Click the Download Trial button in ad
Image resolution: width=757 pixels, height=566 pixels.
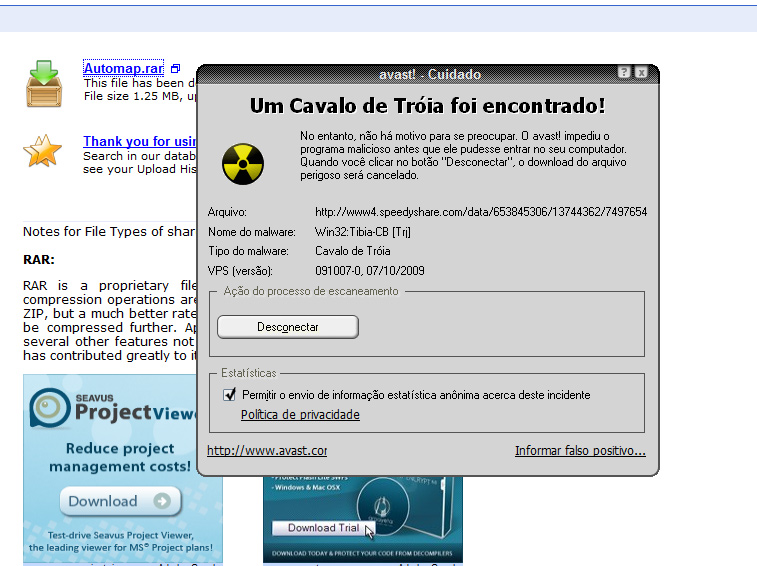pos(323,528)
